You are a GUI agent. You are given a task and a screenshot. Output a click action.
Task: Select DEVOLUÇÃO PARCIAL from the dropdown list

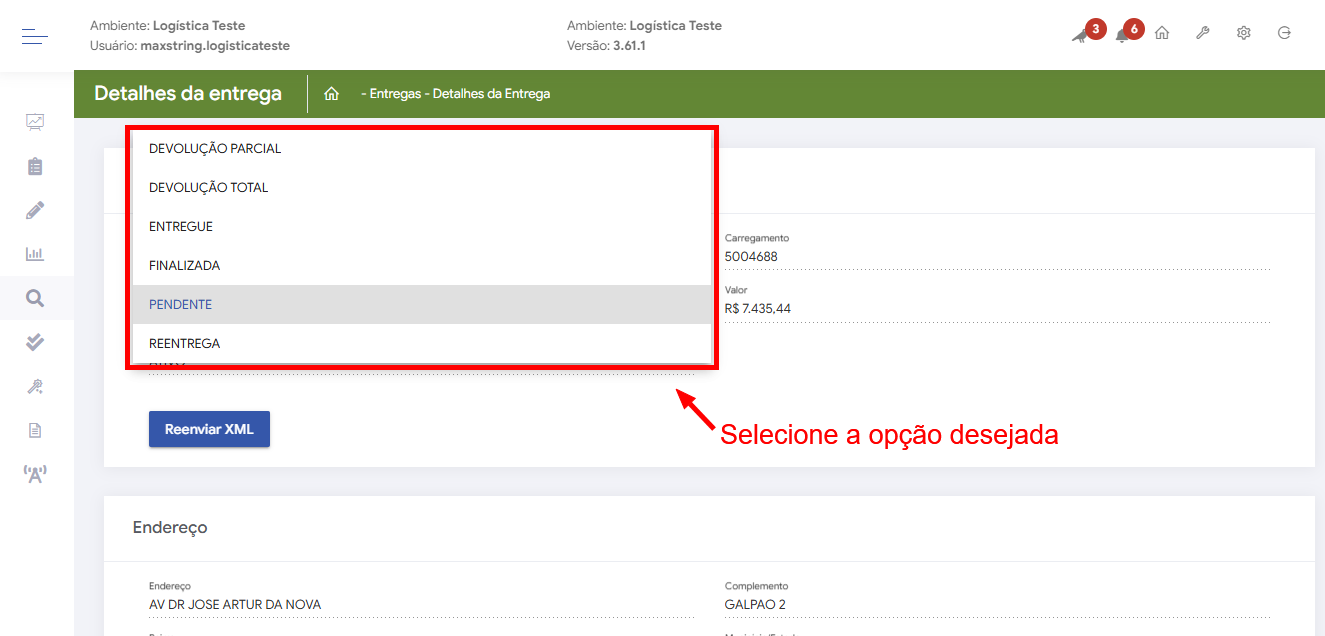click(x=422, y=148)
